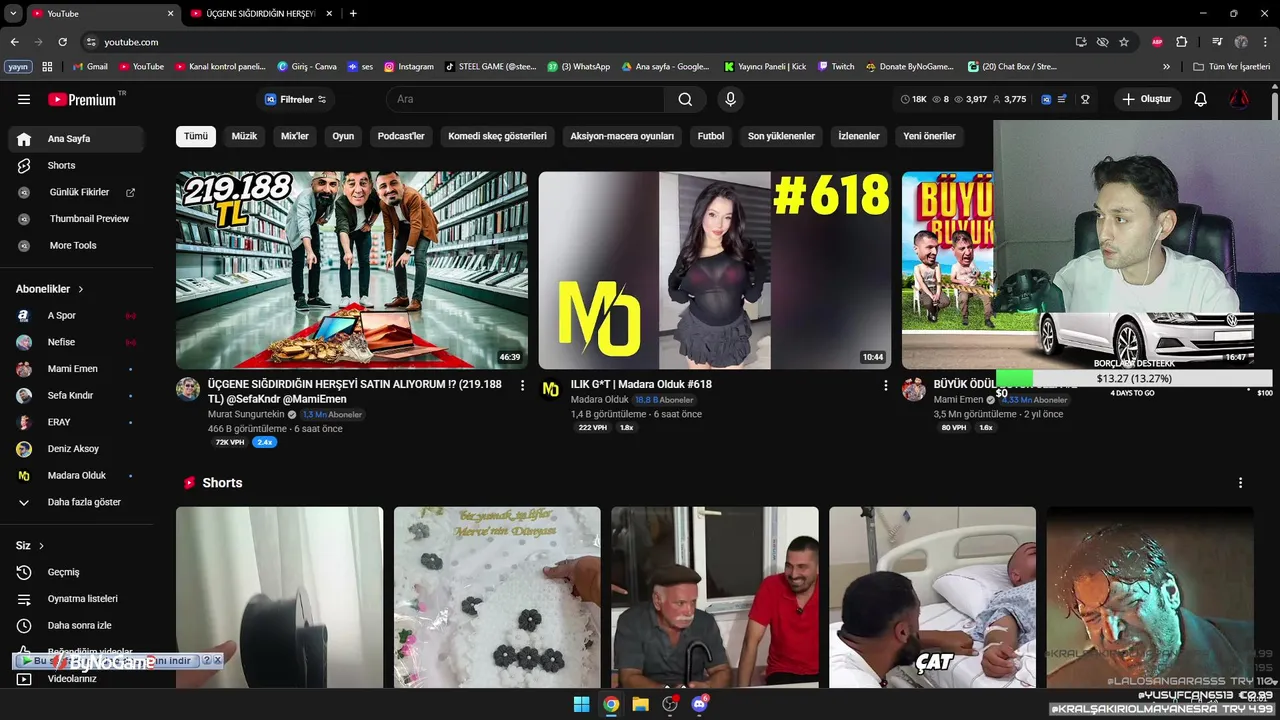Open Sefa Kındır subscription channel
This screenshot has width=1280, height=720.
(x=76, y=395)
